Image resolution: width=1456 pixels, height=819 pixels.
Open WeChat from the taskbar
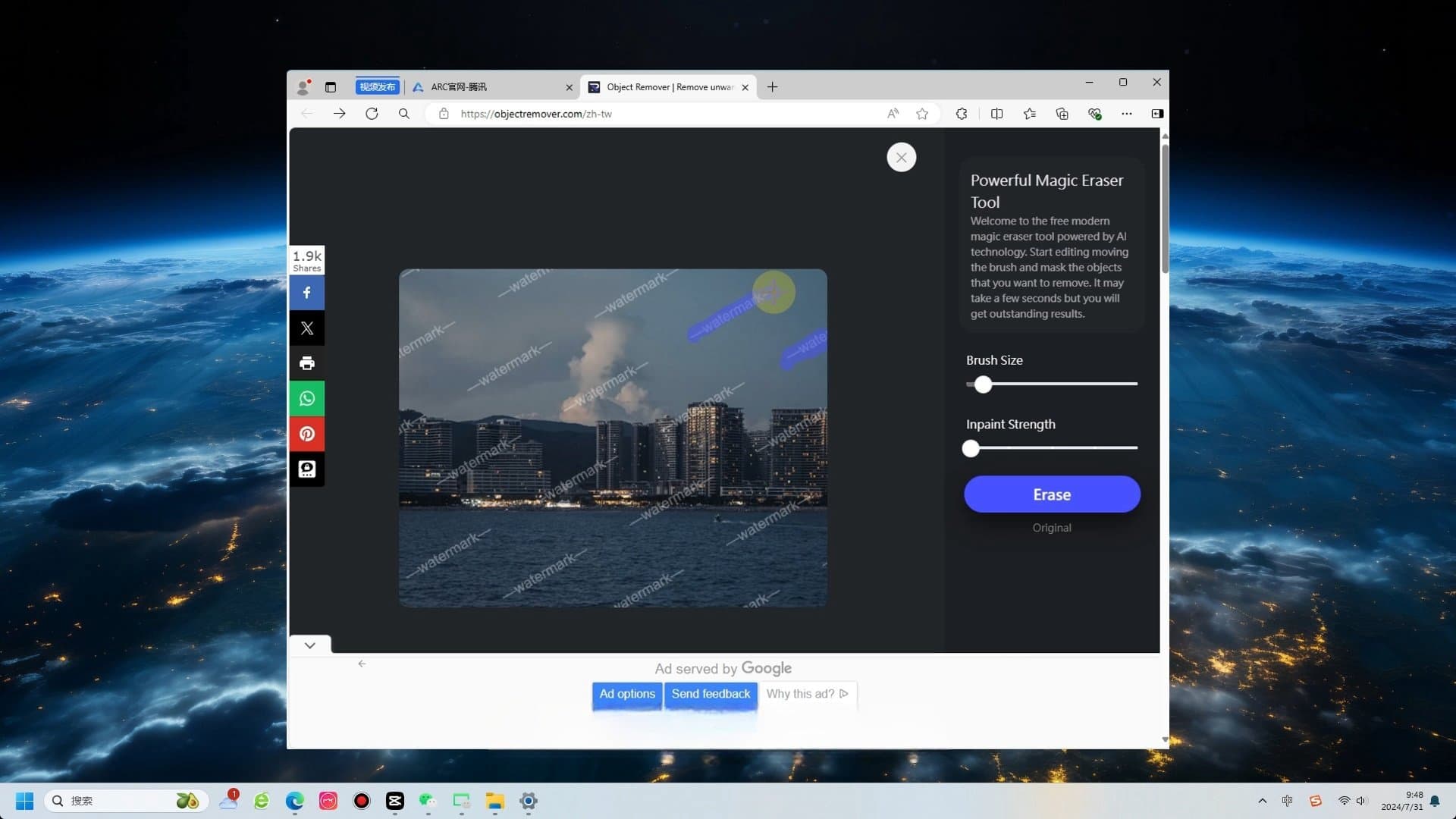click(428, 801)
